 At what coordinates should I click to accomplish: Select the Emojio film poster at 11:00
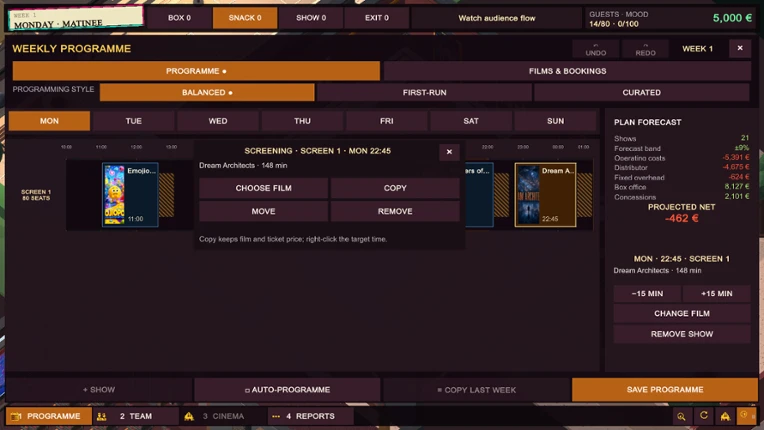click(130, 195)
